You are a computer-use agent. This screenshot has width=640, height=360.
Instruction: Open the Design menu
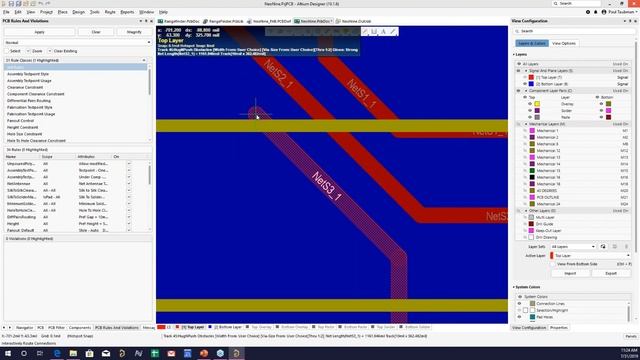(x=78, y=12)
